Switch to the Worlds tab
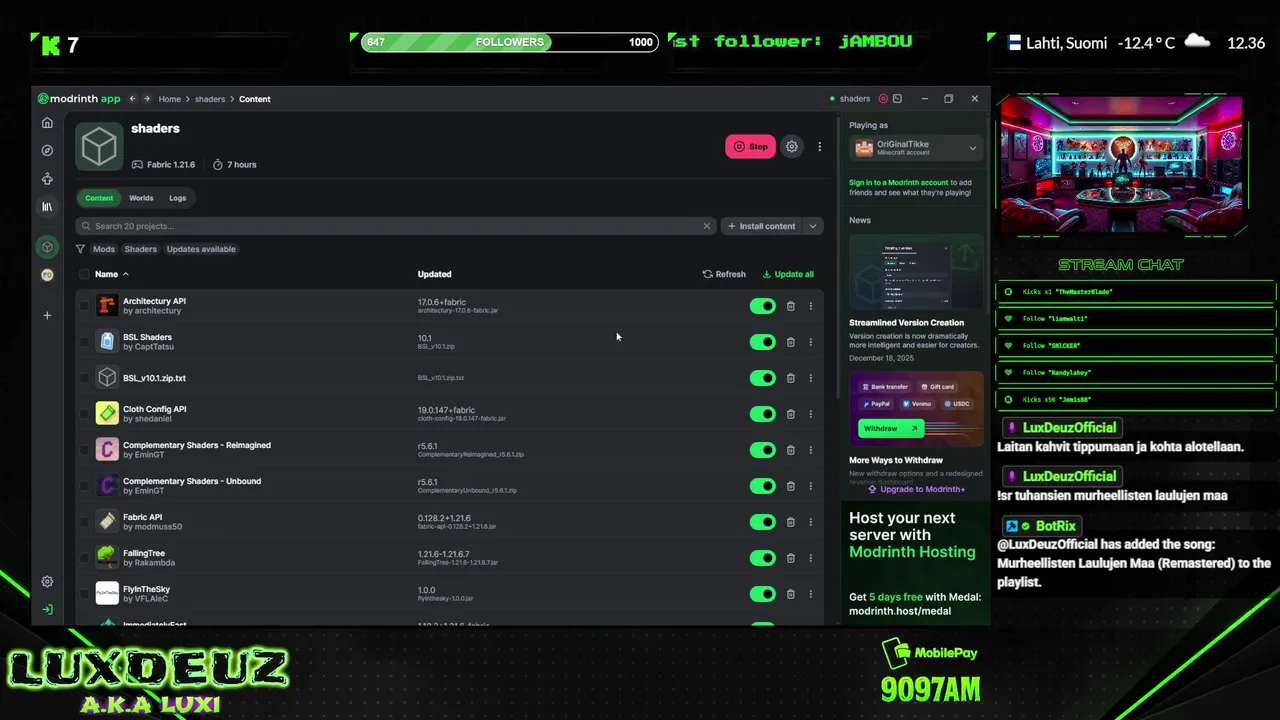 (141, 198)
